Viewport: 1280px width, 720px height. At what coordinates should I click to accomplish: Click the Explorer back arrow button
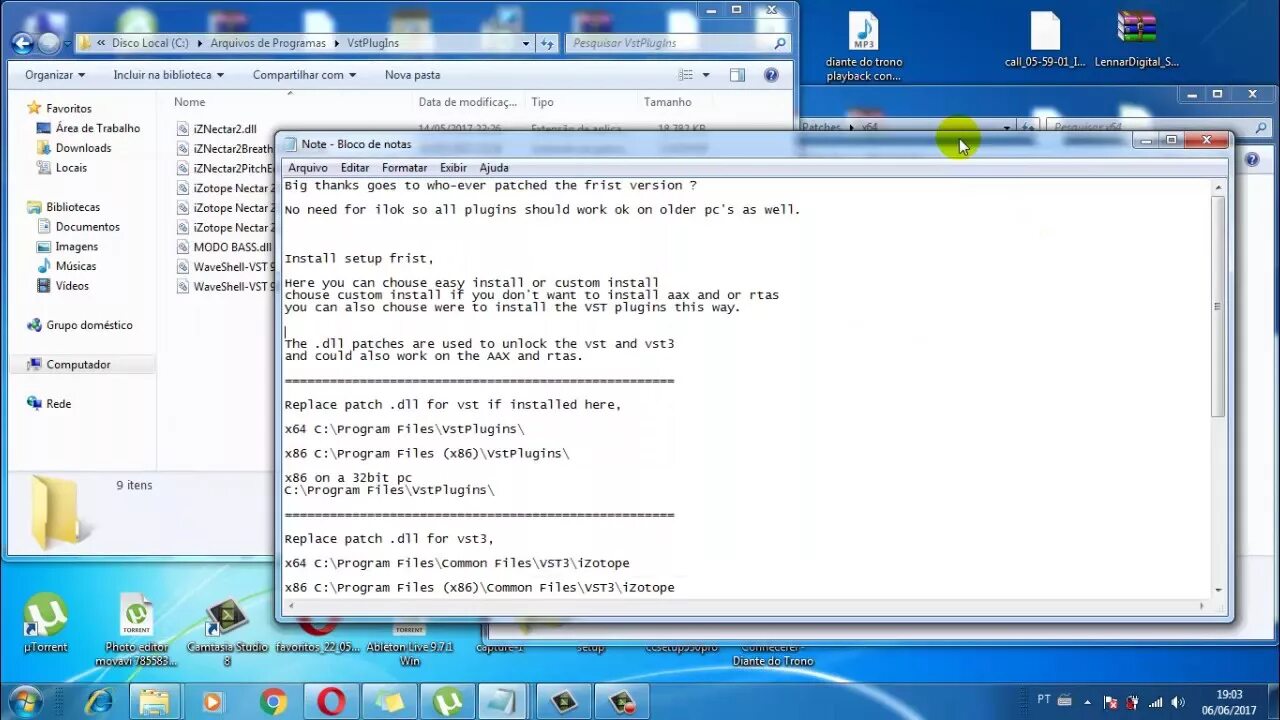pos(22,43)
